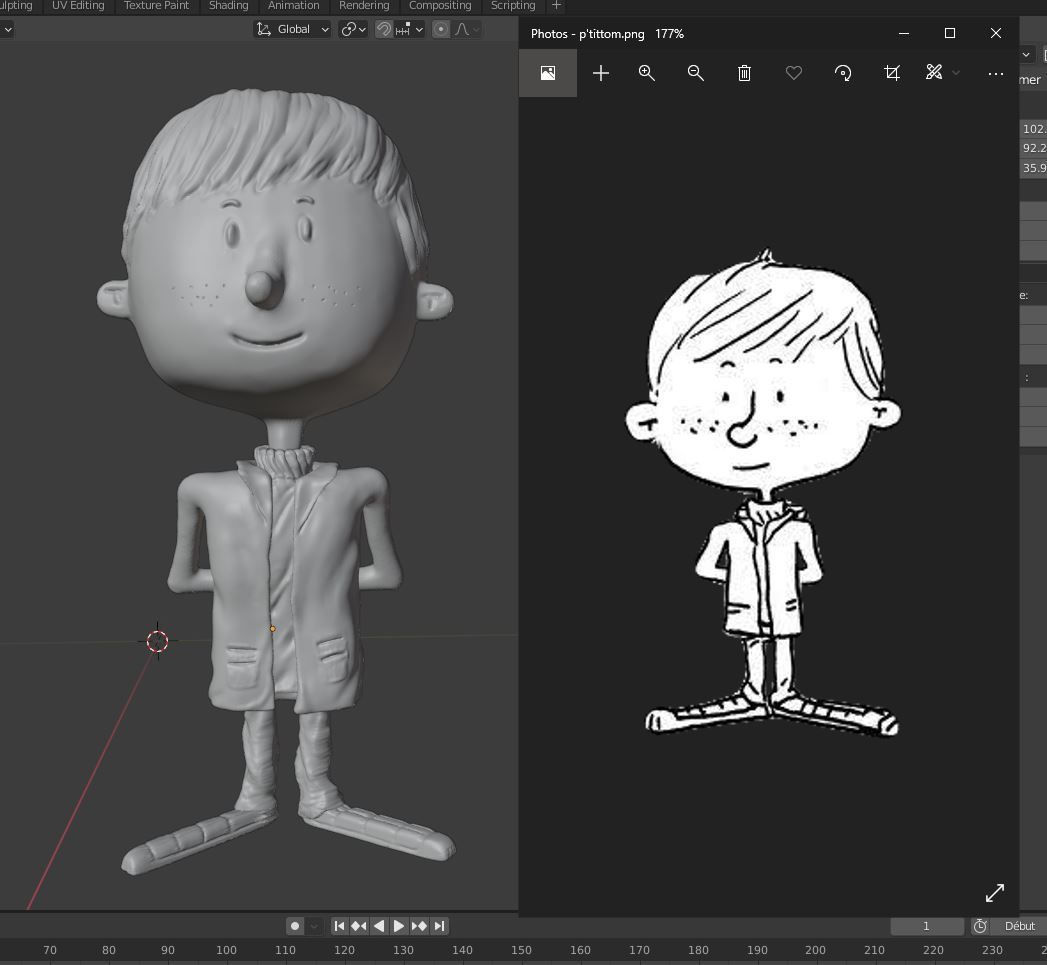Jump to the previous keyframe

[x=359, y=926]
